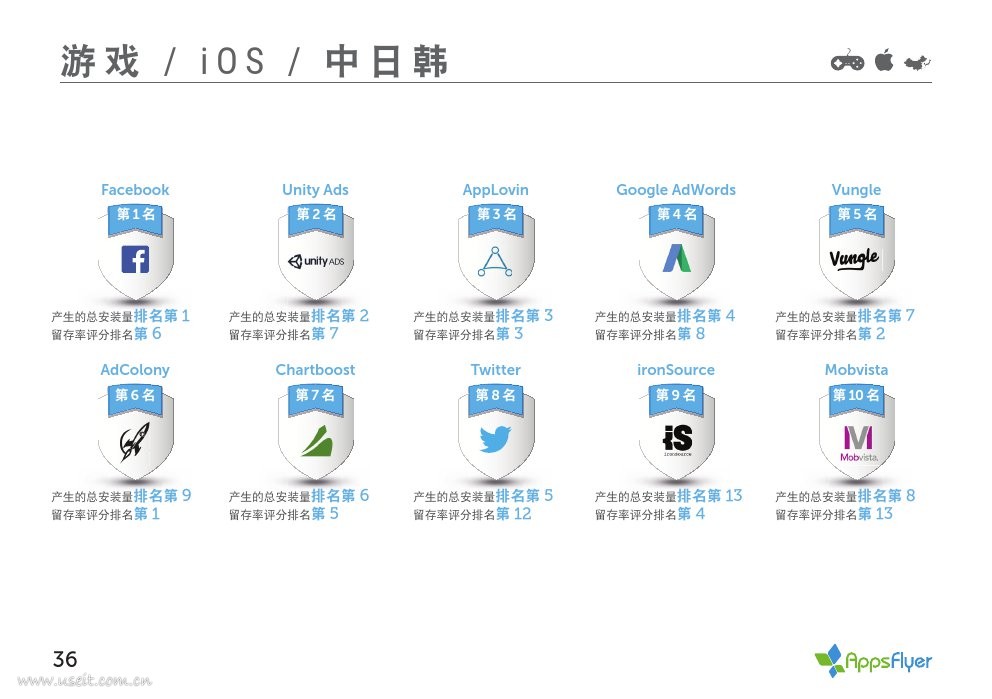The image size is (992, 699).
Task: Click Unity Ads' 产生的总安装量排名第 2 line
Action: pos(299,316)
